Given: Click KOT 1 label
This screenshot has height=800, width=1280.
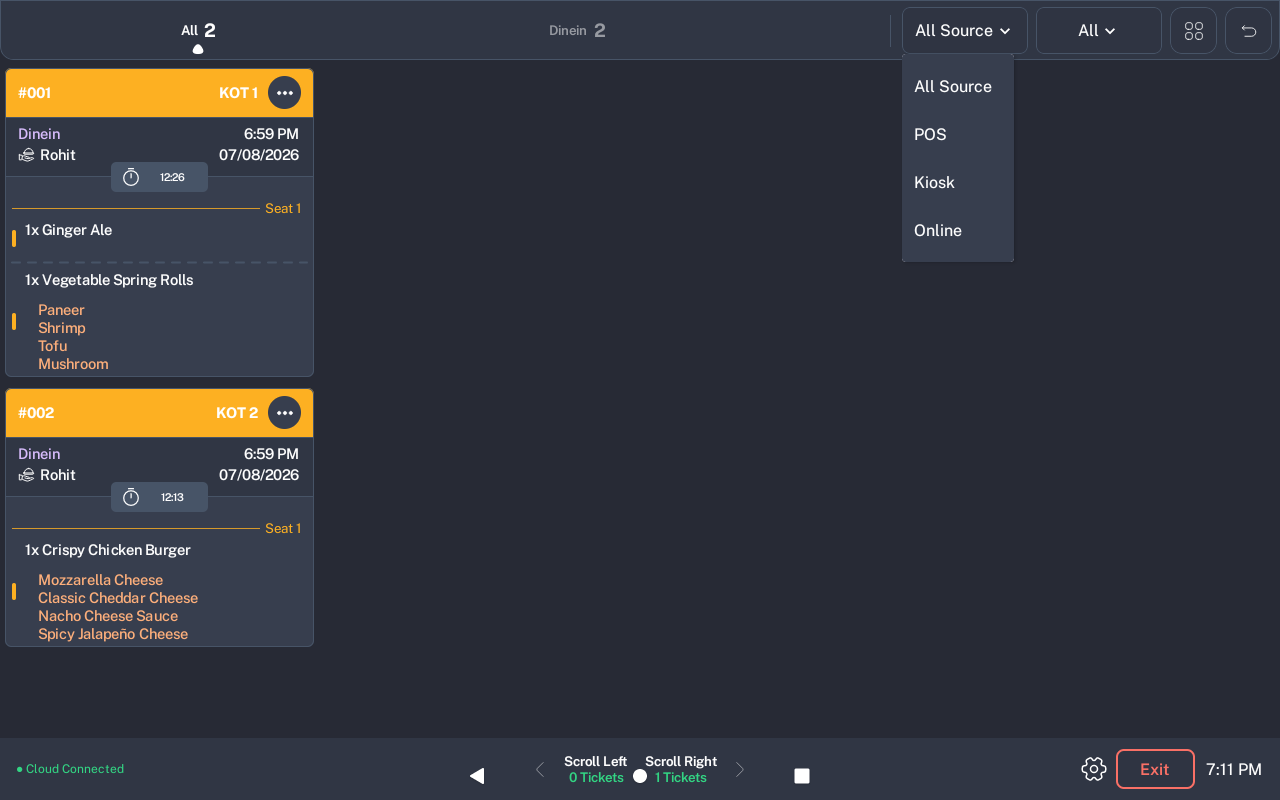Looking at the screenshot, I should pos(238,93).
